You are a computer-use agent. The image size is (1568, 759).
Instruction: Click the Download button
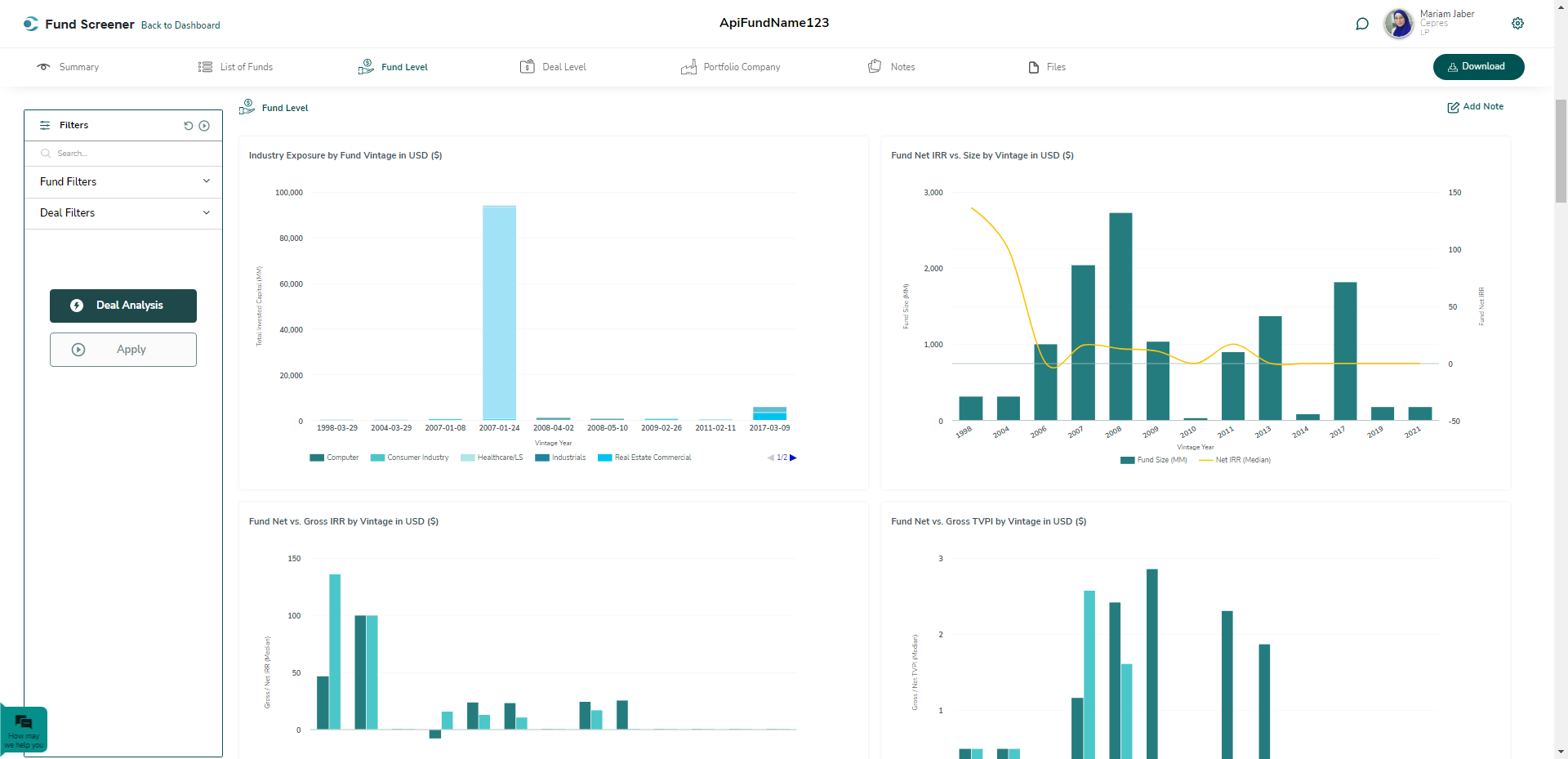[1478, 67]
